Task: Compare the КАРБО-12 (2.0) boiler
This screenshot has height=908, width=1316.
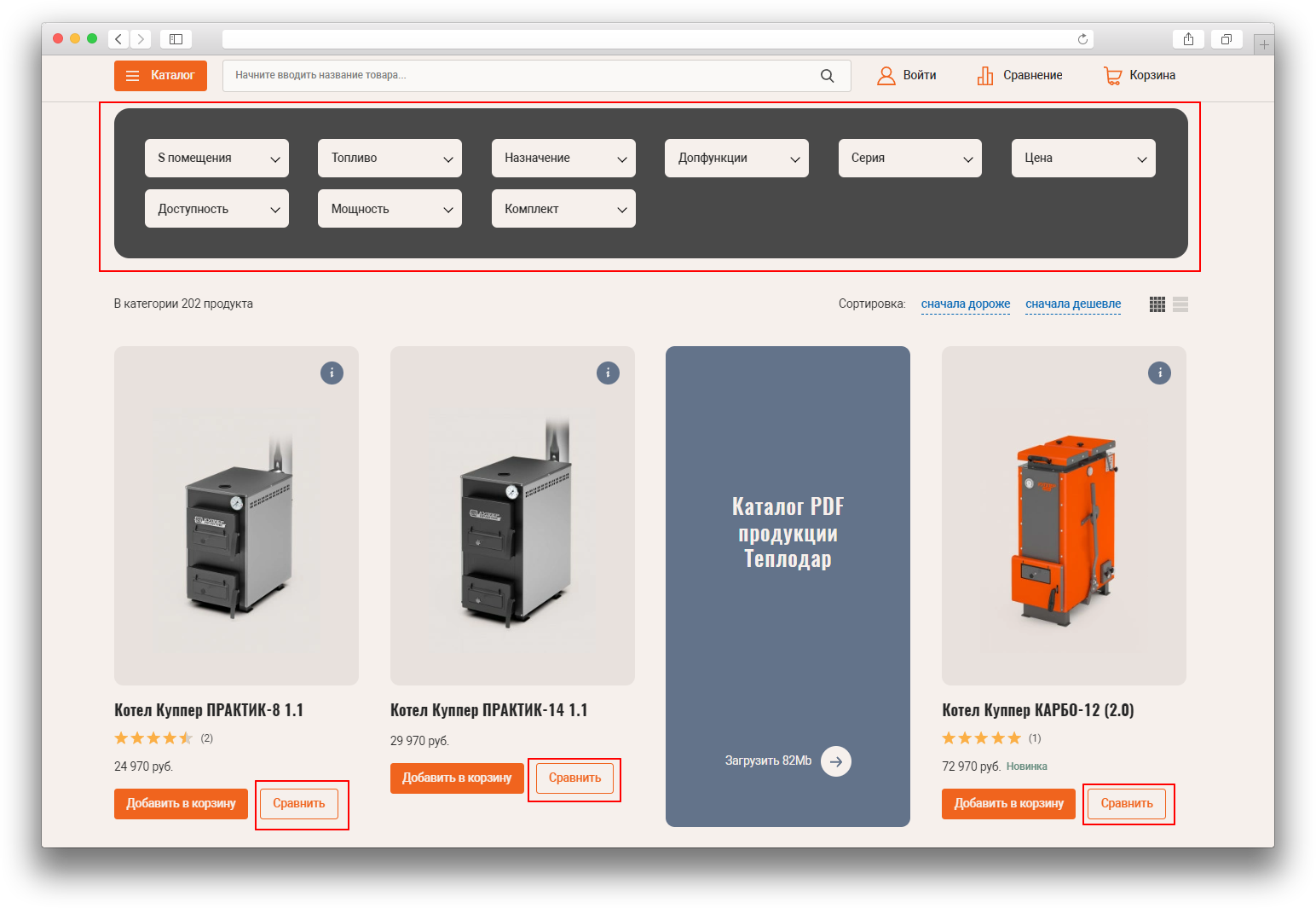Action: 1127,804
